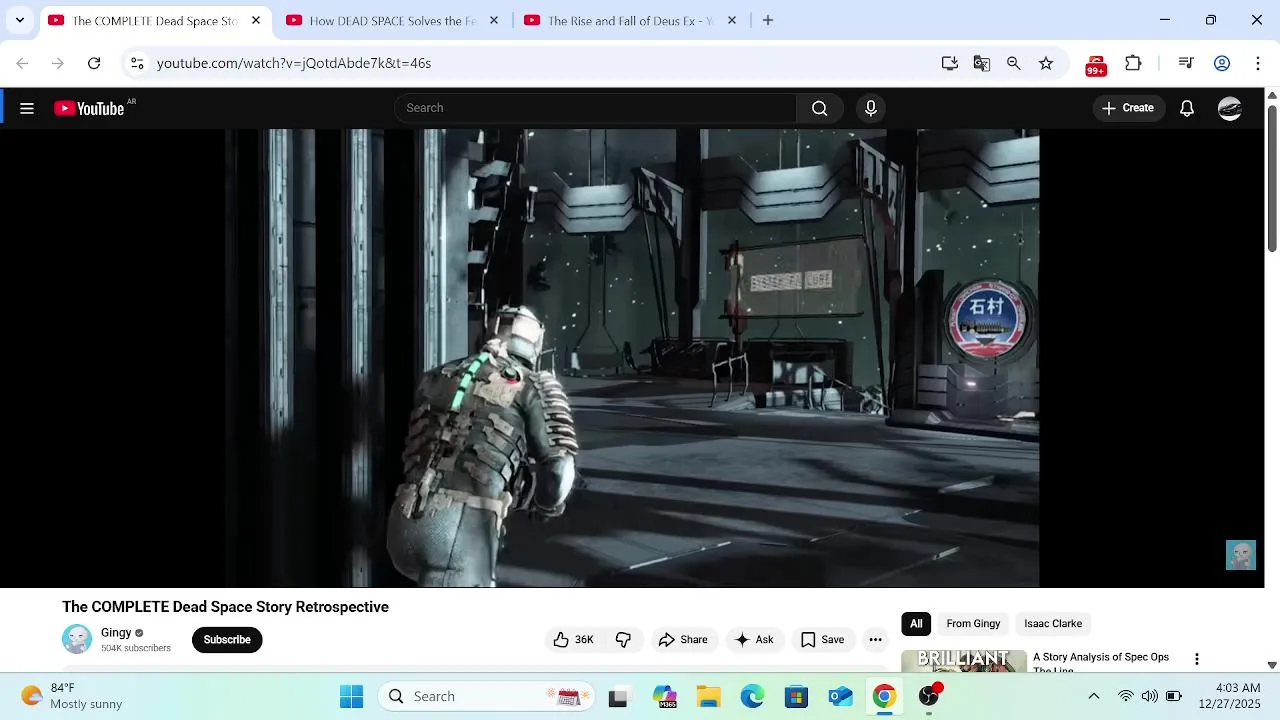Click the channel watermark on the video
The width and height of the screenshot is (1280, 720).
pos(1241,555)
